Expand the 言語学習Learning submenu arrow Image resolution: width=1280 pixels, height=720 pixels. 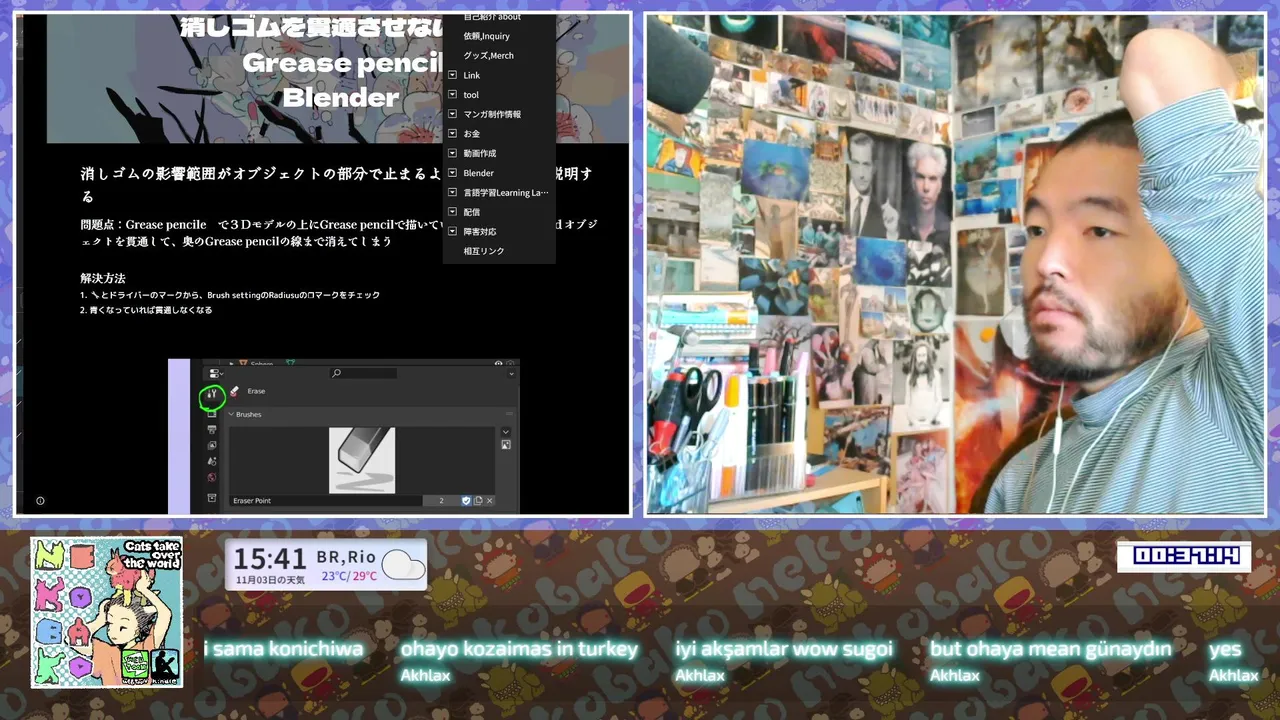pos(452,192)
